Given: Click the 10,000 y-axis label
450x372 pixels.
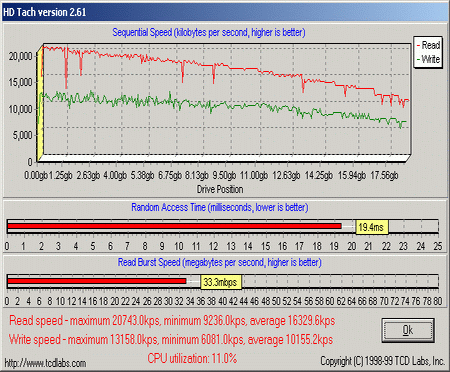Looking at the screenshot, I should click(x=20, y=109).
